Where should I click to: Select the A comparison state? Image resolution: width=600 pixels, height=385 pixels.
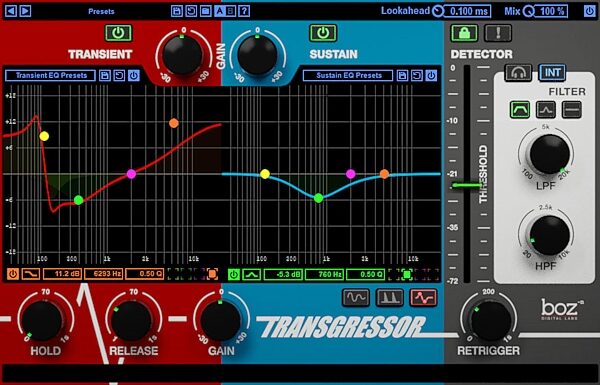click(220, 11)
